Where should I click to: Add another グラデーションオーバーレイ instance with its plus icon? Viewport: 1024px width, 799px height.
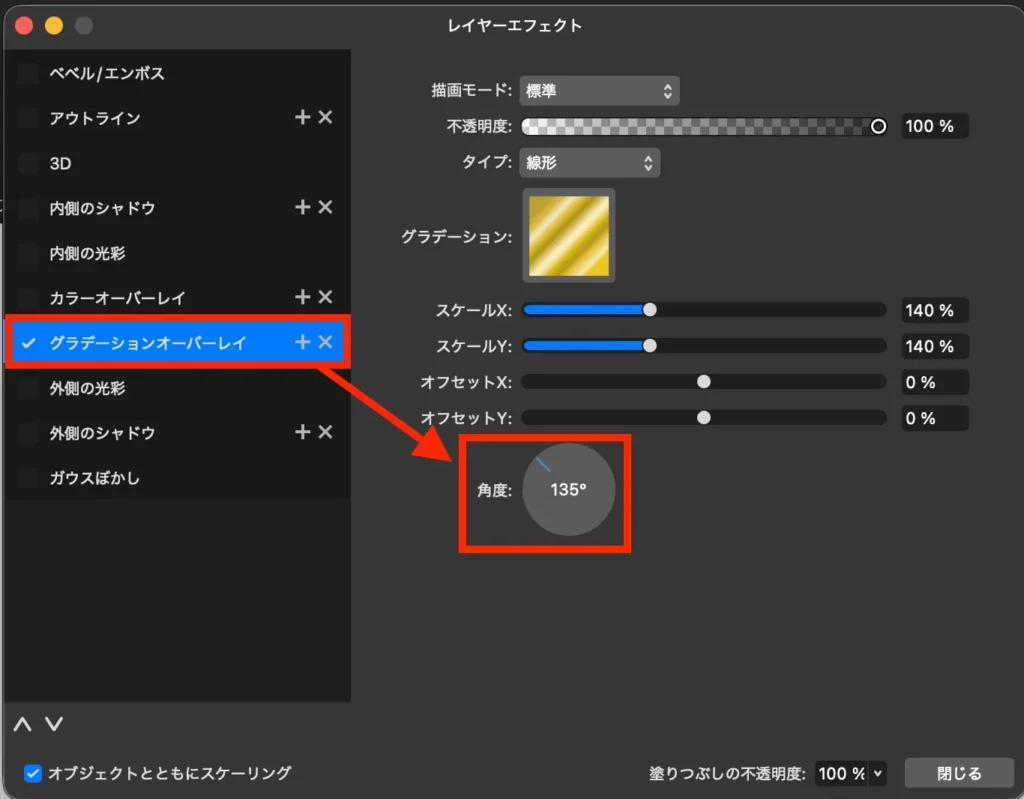point(302,342)
